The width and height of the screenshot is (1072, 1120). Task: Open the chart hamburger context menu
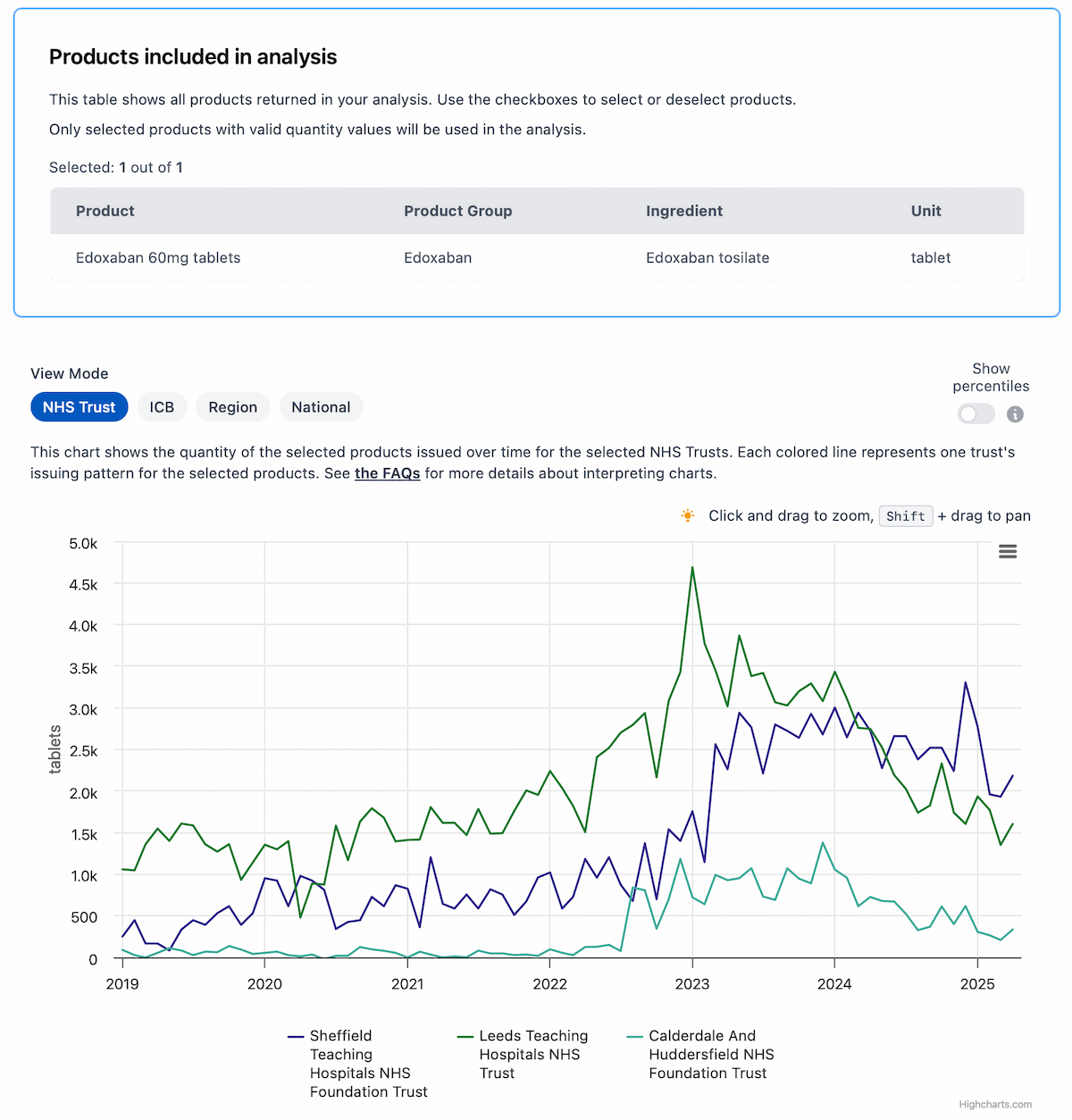(x=1007, y=552)
